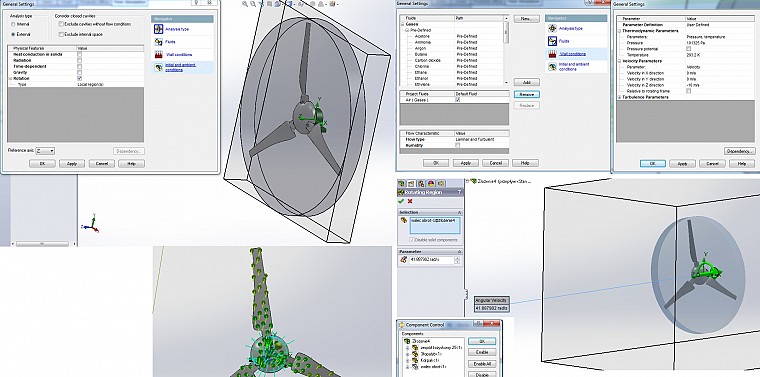Click zoom-to-fit magnifier in viewport toolbar
Screen dimensions: 760x377
245,4
